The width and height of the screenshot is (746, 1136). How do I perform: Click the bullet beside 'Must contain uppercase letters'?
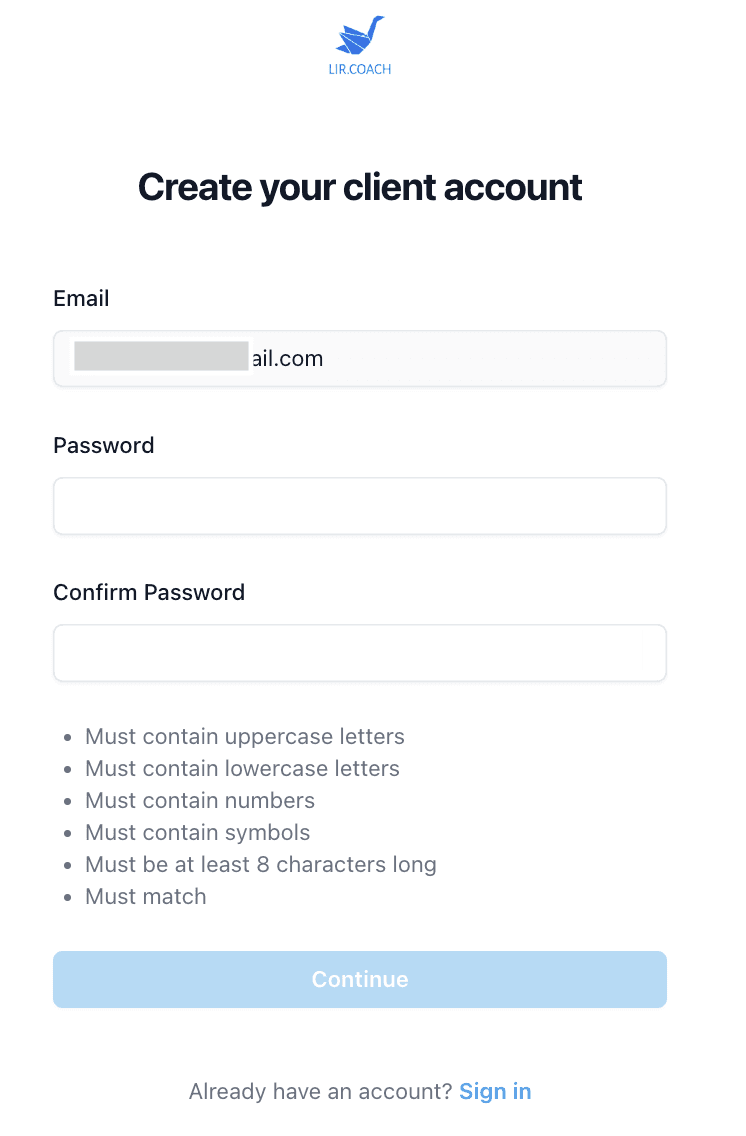pos(67,738)
